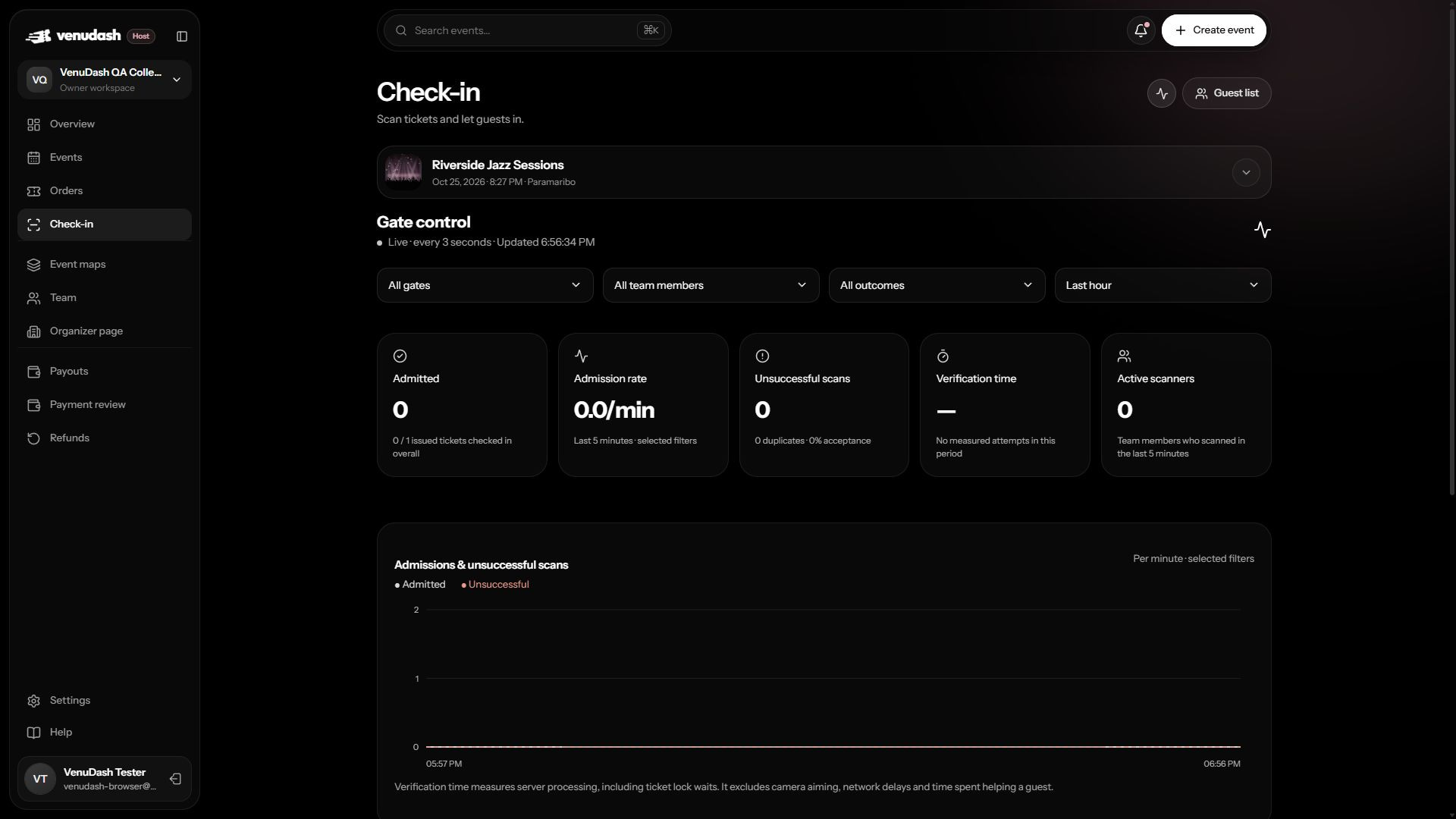Open the notifications bell
The height and width of the screenshot is (819, 1456).
click(x=1141, y=30)
